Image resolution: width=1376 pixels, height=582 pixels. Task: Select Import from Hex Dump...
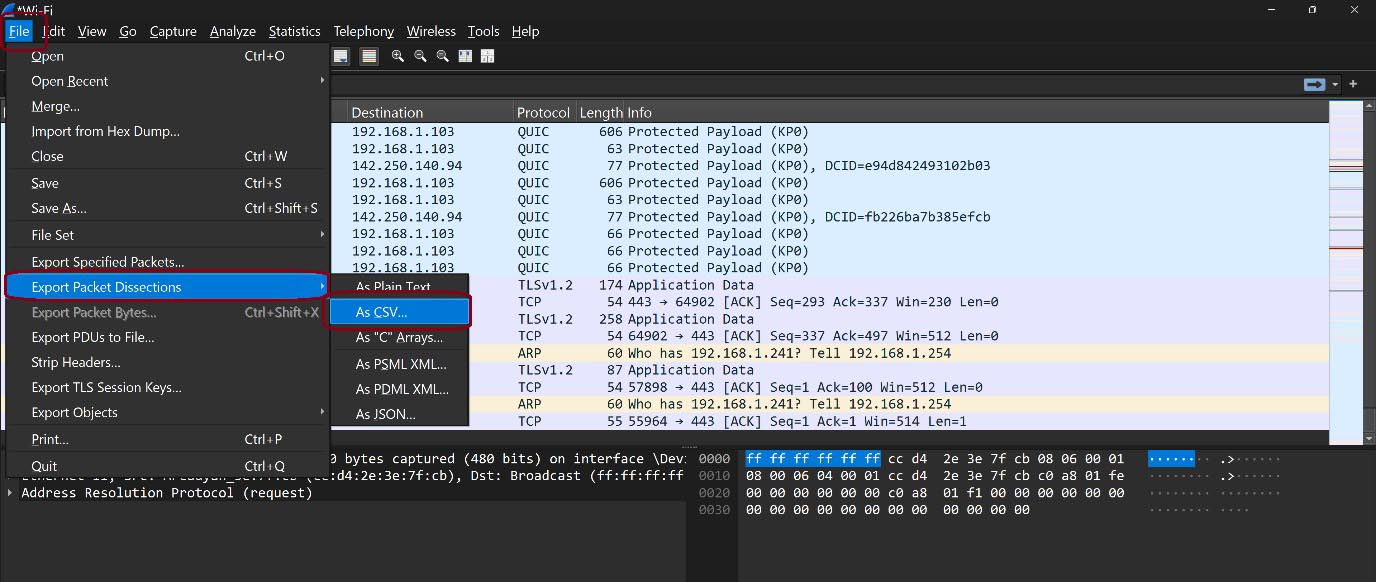point(168,131)
